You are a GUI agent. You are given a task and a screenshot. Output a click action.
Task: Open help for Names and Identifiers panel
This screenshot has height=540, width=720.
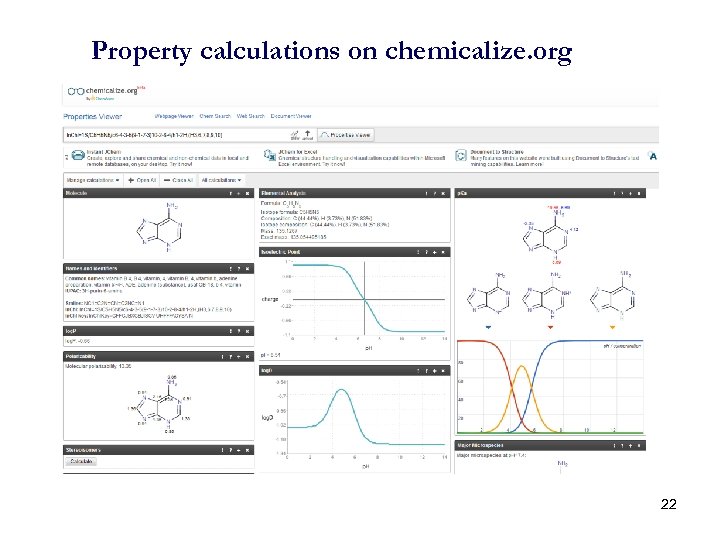239,269
